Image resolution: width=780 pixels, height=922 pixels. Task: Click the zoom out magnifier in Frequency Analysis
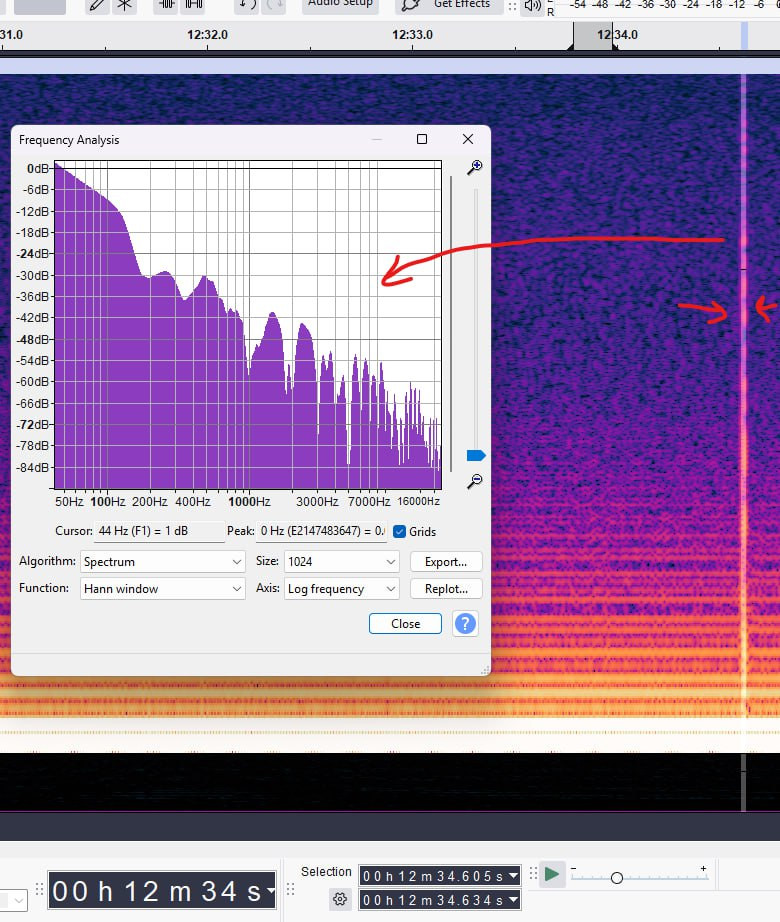[474, 481]
